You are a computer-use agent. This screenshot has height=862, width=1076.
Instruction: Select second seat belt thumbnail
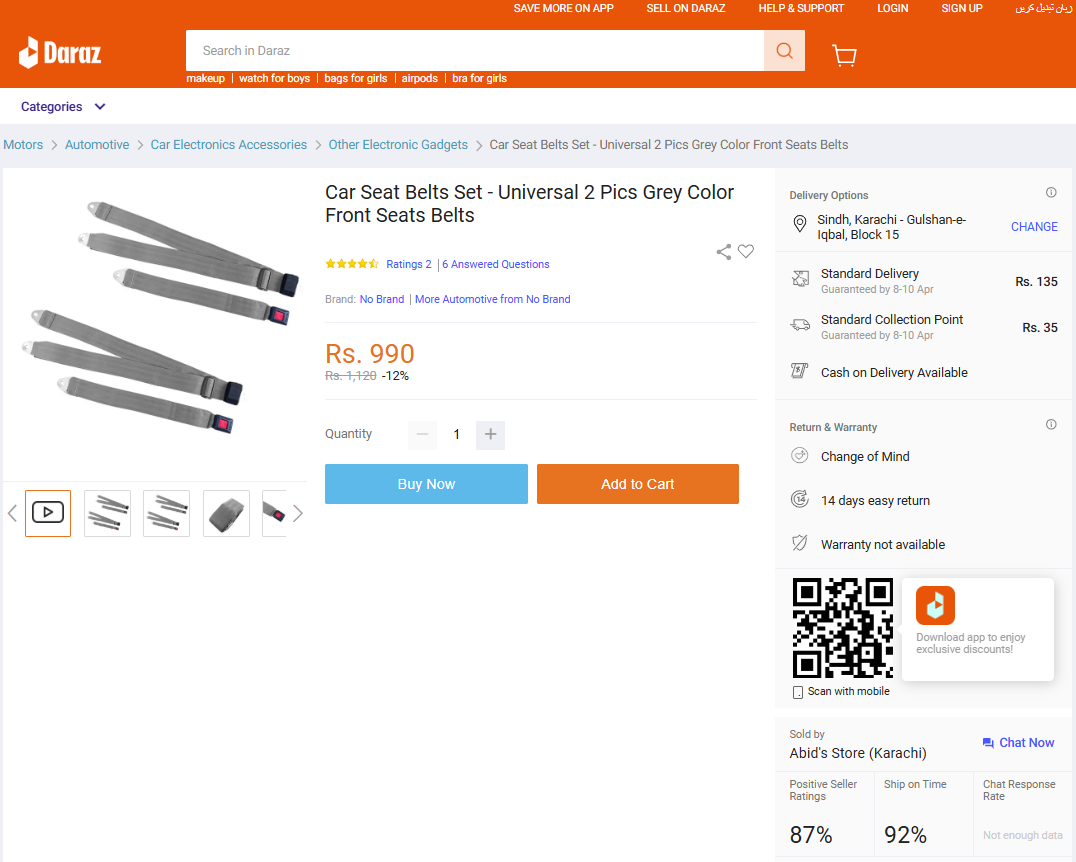(x=107, y=513)
